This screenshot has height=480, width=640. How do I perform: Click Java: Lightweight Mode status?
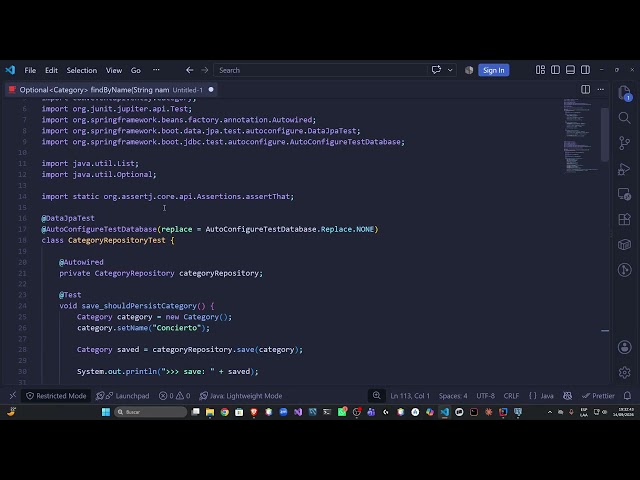tap(241, 396)
